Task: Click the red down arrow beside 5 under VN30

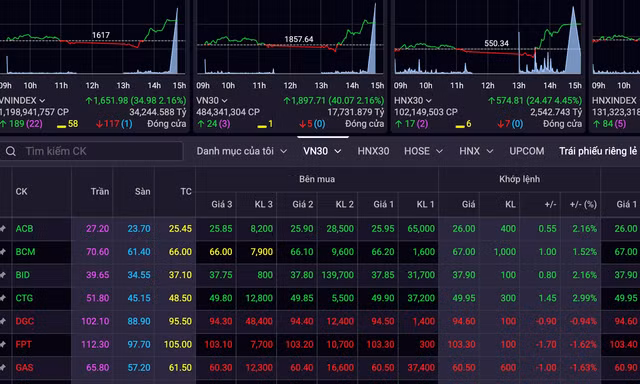Action: click(x=302, y=124)
